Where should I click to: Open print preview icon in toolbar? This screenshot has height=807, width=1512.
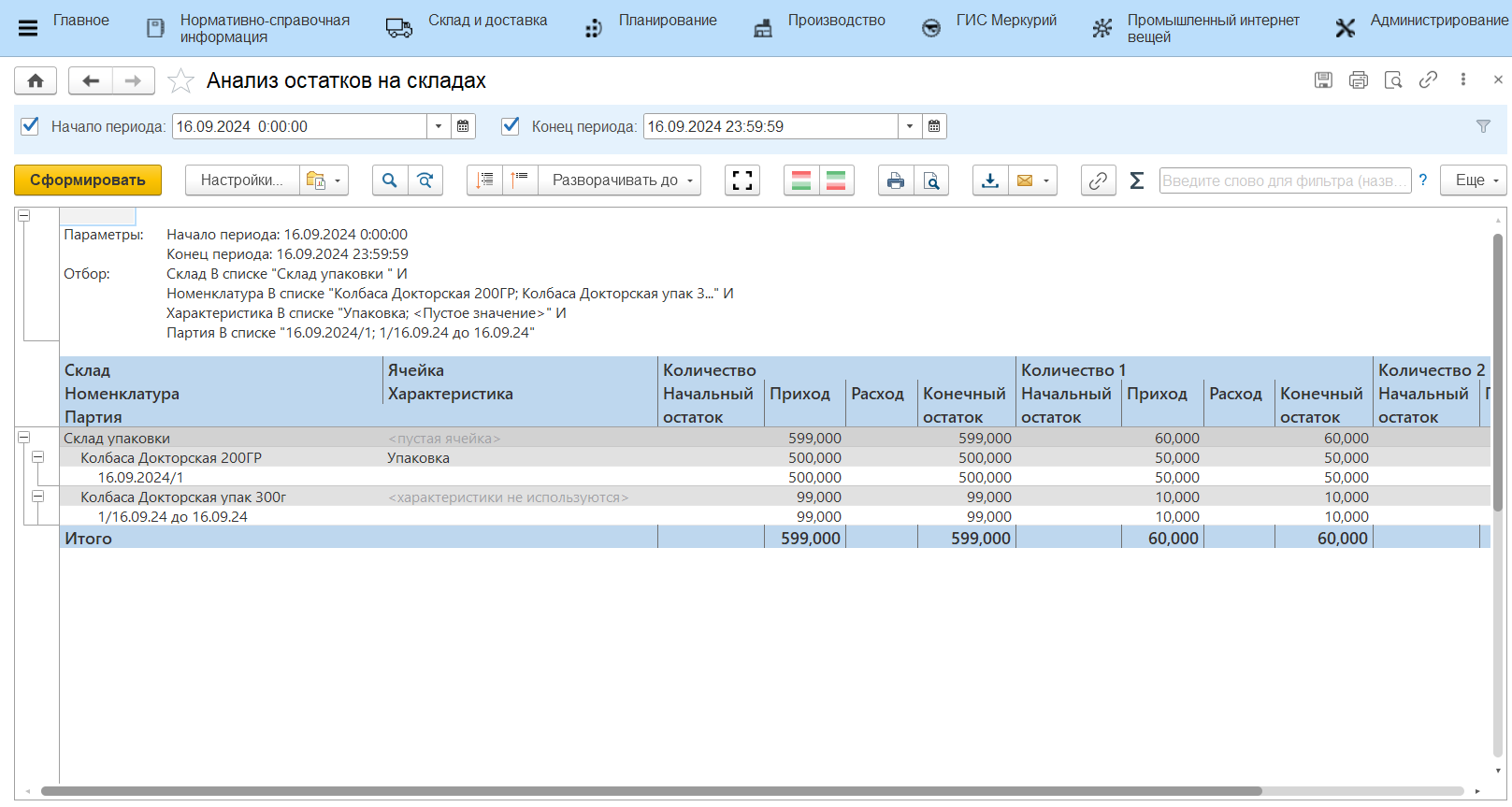[x=931, y=180]
